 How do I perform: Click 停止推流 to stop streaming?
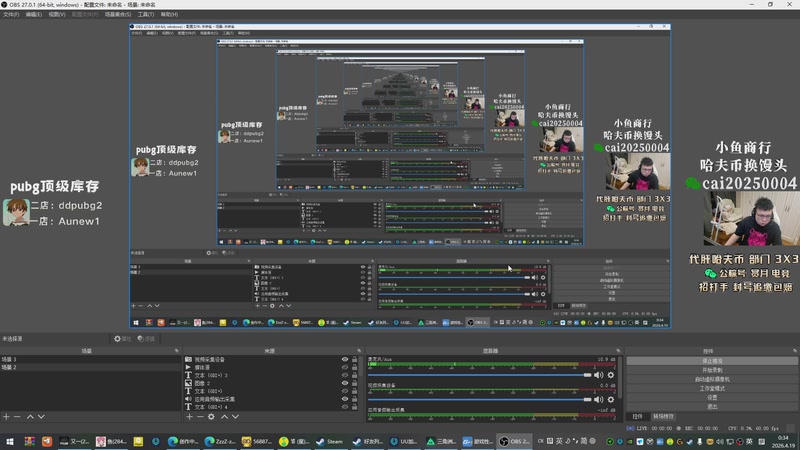point(712,361)
